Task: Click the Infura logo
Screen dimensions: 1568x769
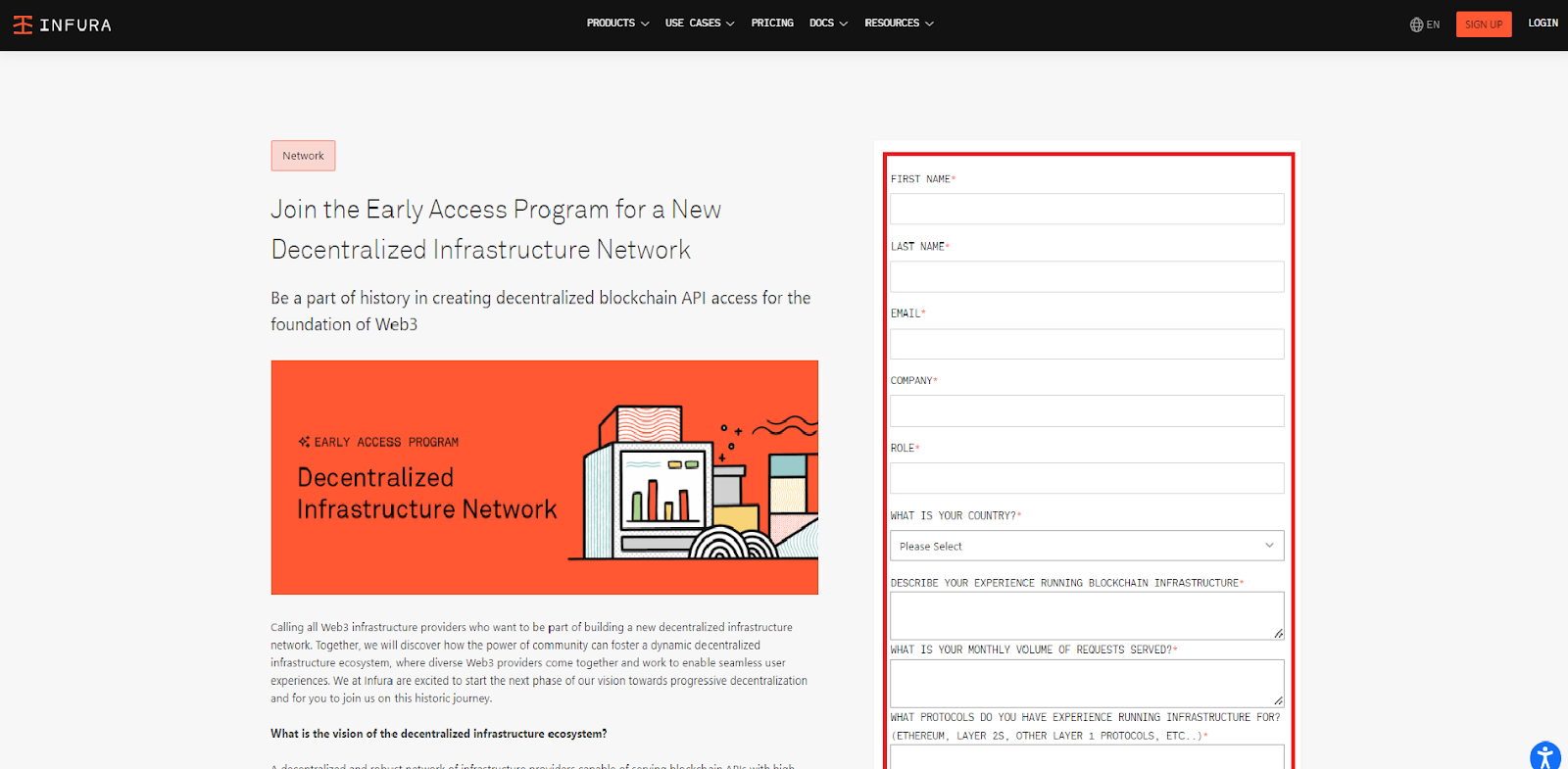Action: [x=63, y=24]
